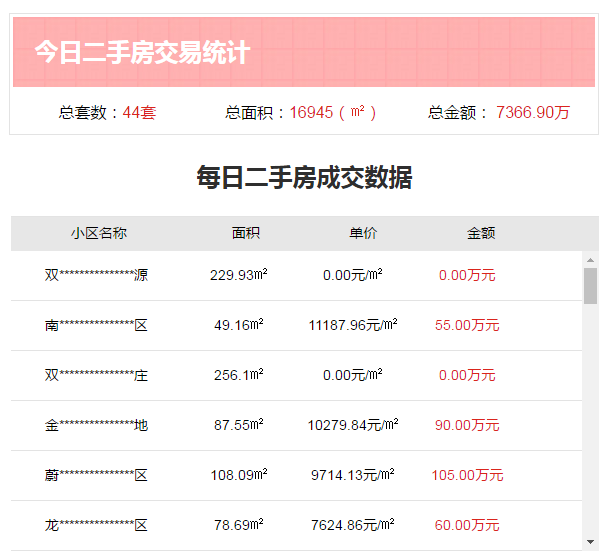604x556 pixels.
Task: Select the row name 金***地
Action: 96,425
